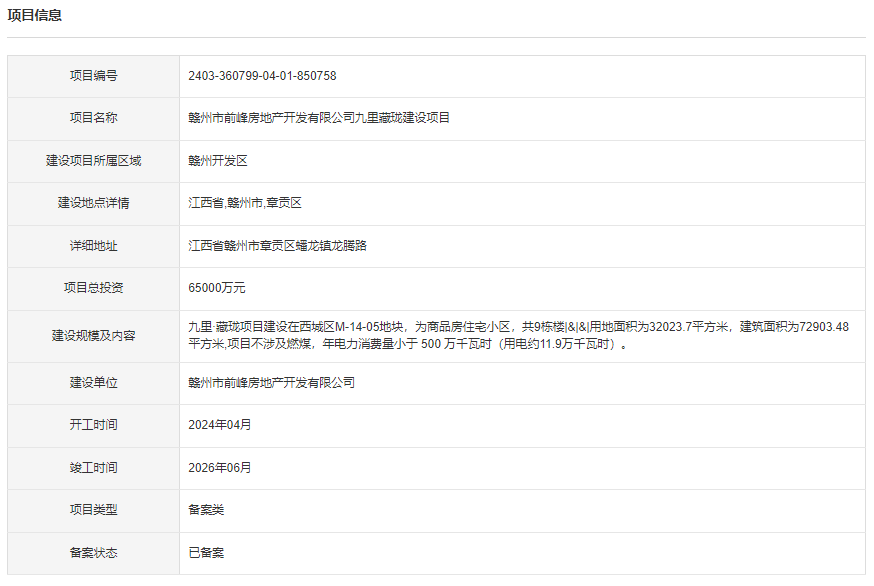Select the description starting 九里·藏珑项目建设在西城区
Screen dimensions: 874x586
pyautogui.click(x=518, y=336)
